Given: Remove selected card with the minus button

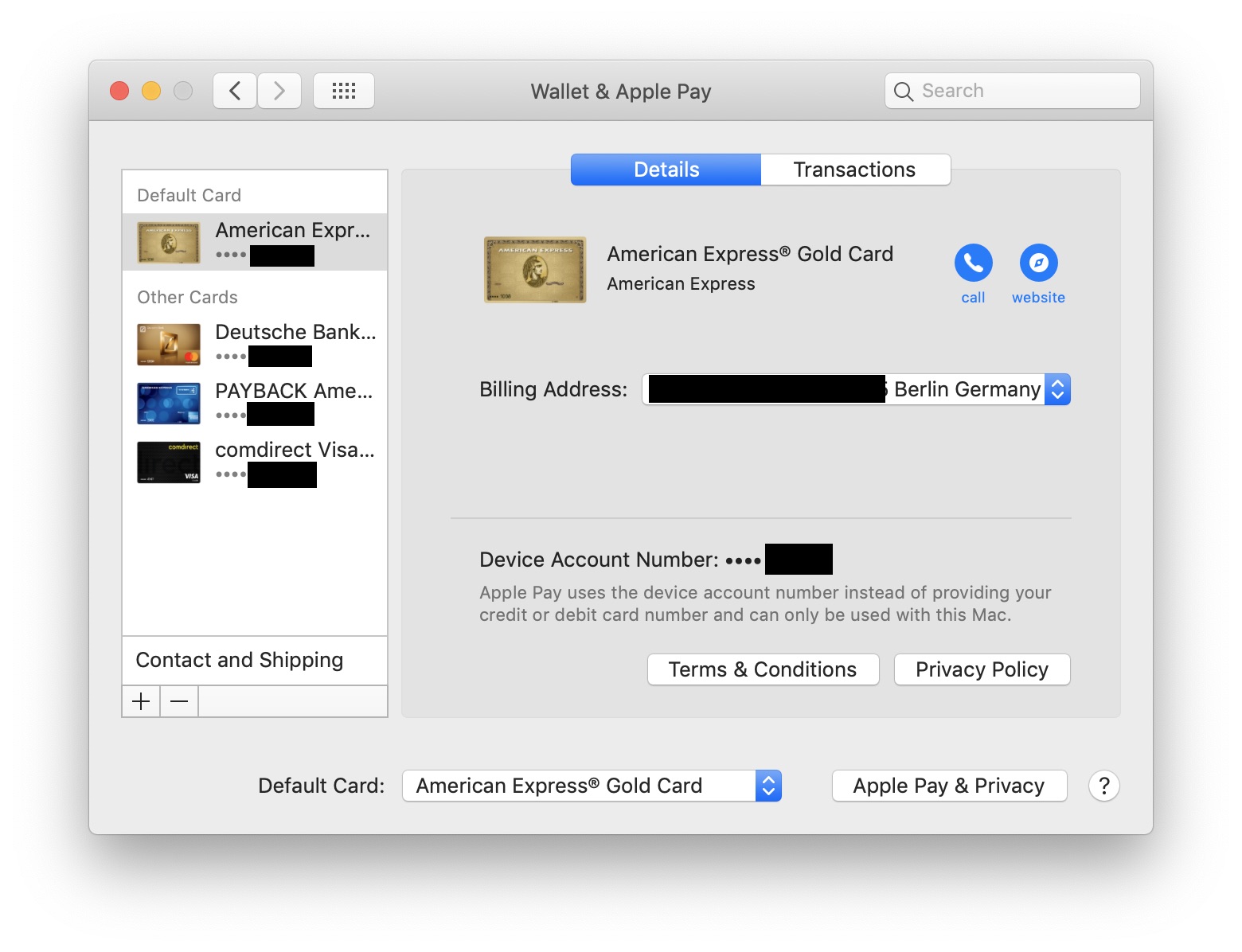Looking at the screenshot, I should click(x=179, y=701).
